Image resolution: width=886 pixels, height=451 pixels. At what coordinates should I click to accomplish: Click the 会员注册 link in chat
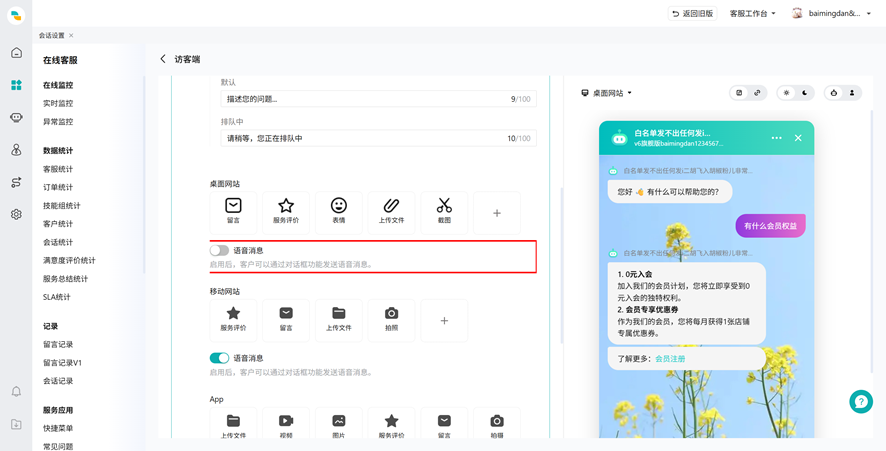[x=670, y=358]
